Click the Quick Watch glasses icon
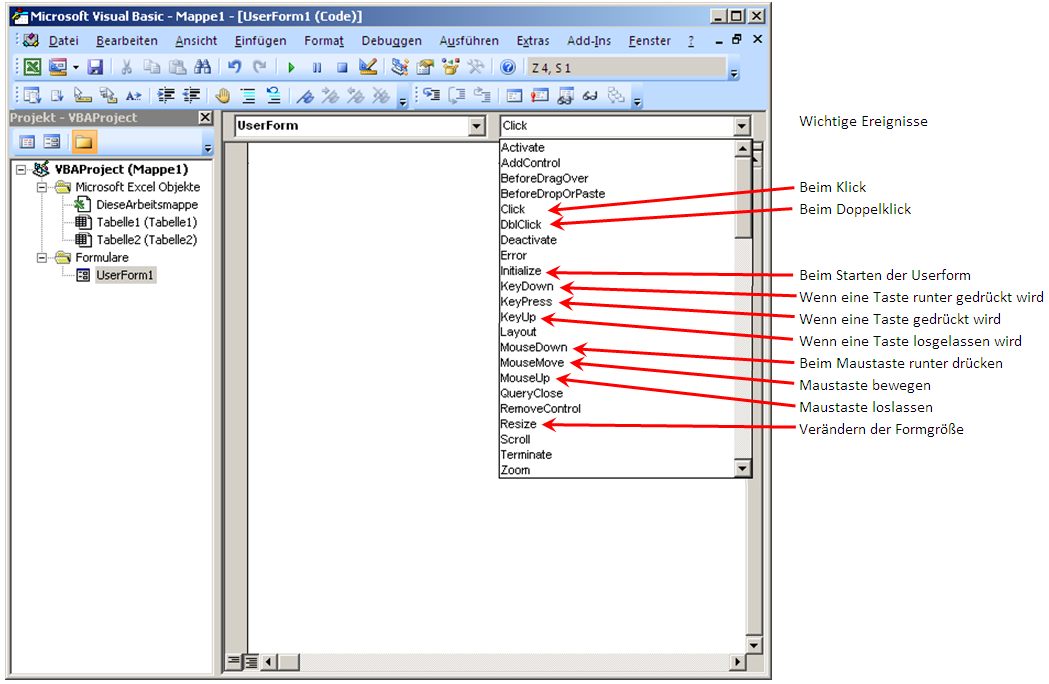 pyautogui.click(x=590, y=96)
